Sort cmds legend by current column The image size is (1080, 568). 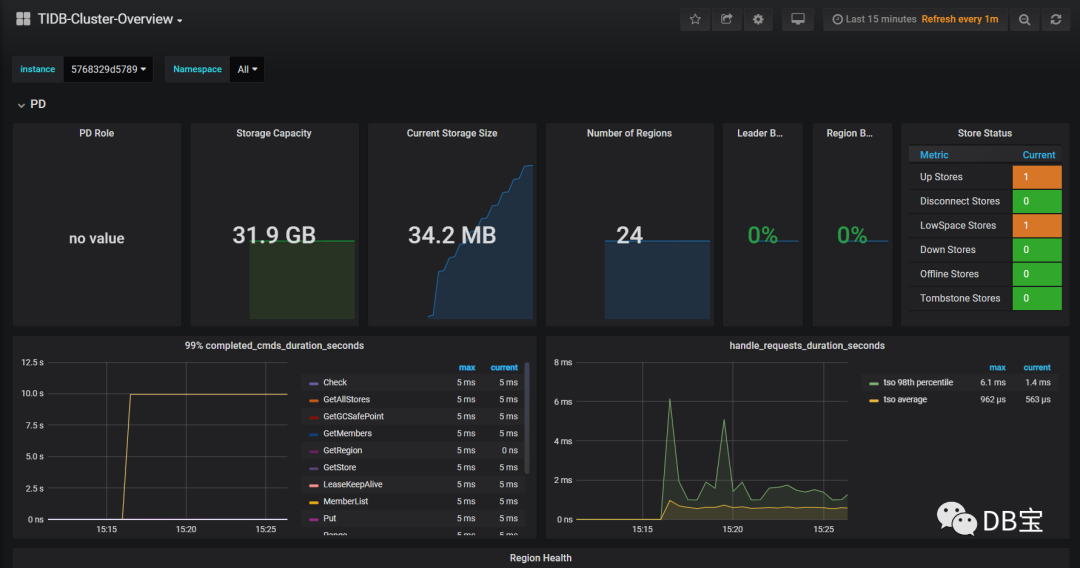click(504, 368)
